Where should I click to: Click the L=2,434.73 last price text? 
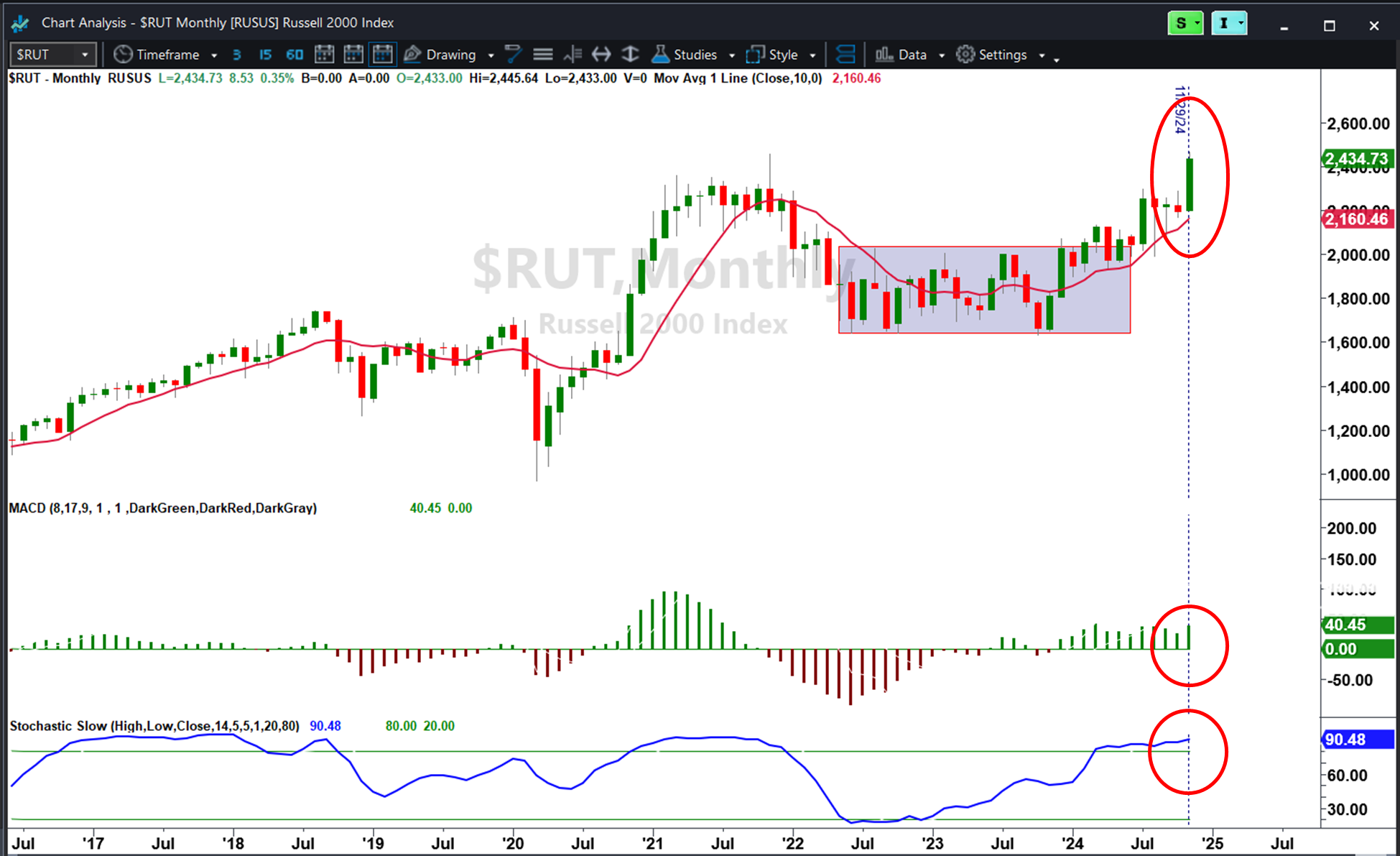click(x=190, y=78)
